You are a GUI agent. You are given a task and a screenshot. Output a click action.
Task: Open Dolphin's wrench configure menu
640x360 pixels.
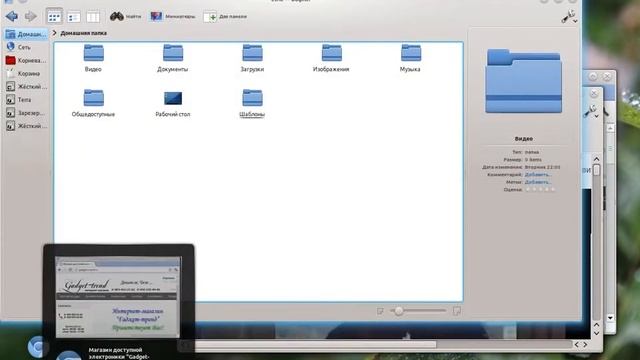coord(569,17)
